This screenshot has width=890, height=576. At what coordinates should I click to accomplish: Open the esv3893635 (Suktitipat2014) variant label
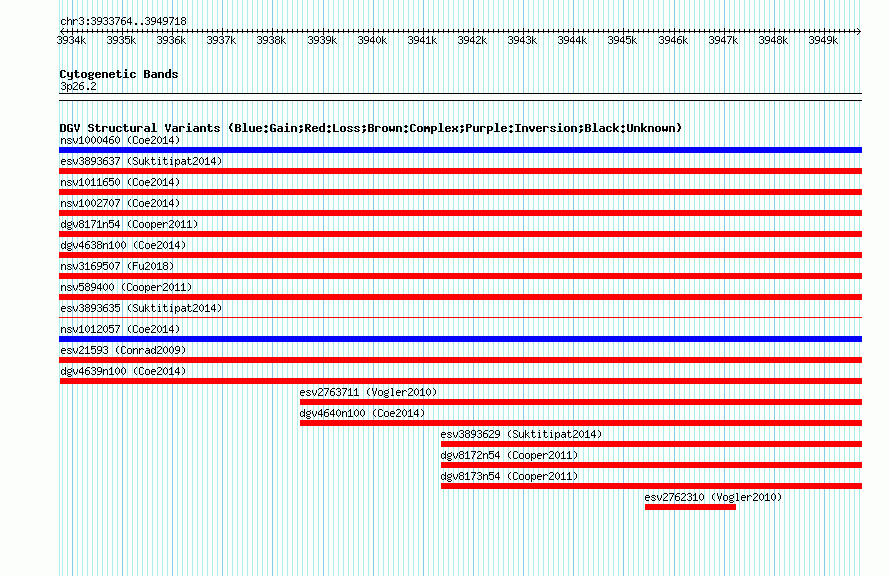tap(141, 308)
